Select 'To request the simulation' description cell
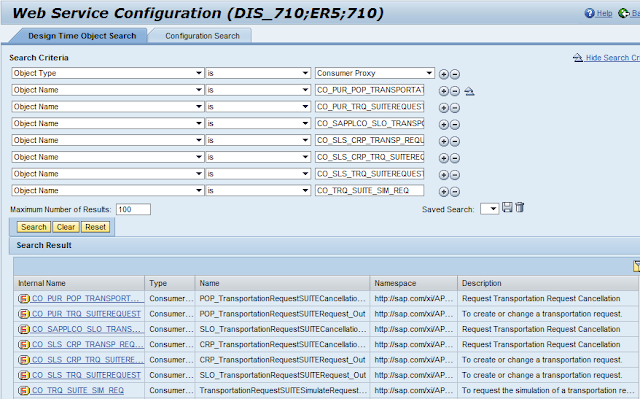 click(x=548, y=390)
